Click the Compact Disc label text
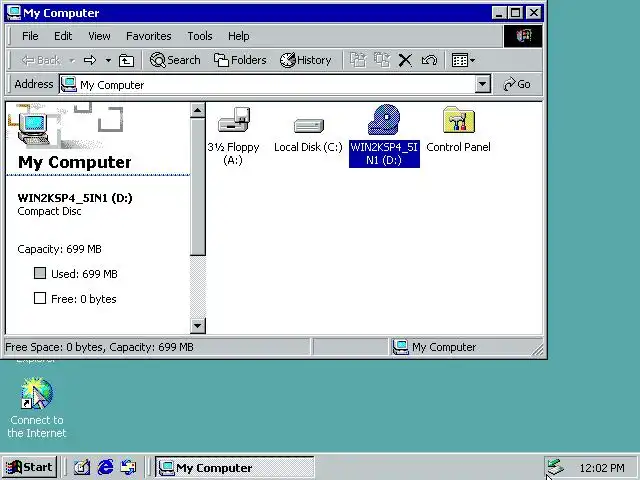 point(49,211)
